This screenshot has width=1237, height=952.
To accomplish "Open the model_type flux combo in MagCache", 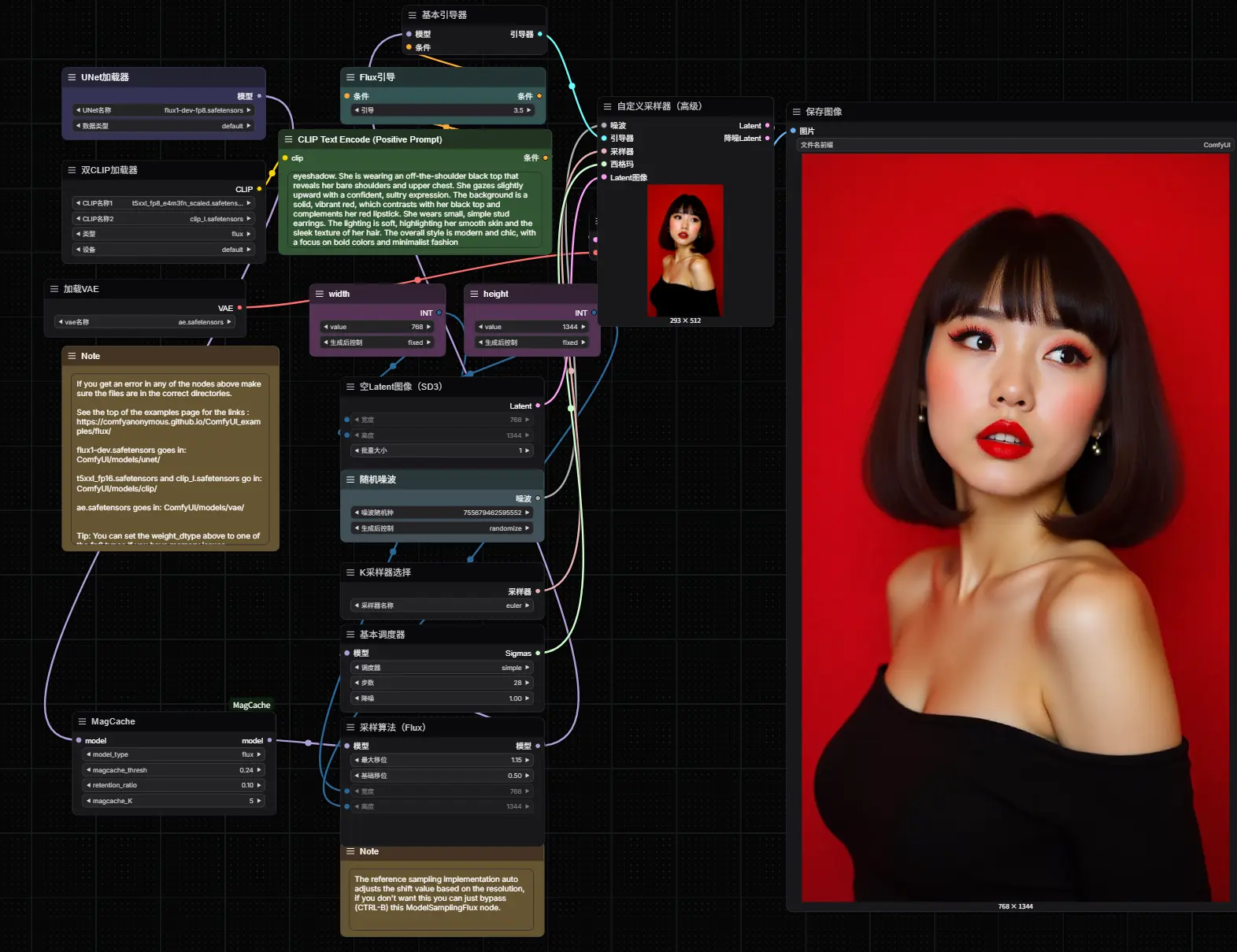I will (x=173, y=754).
